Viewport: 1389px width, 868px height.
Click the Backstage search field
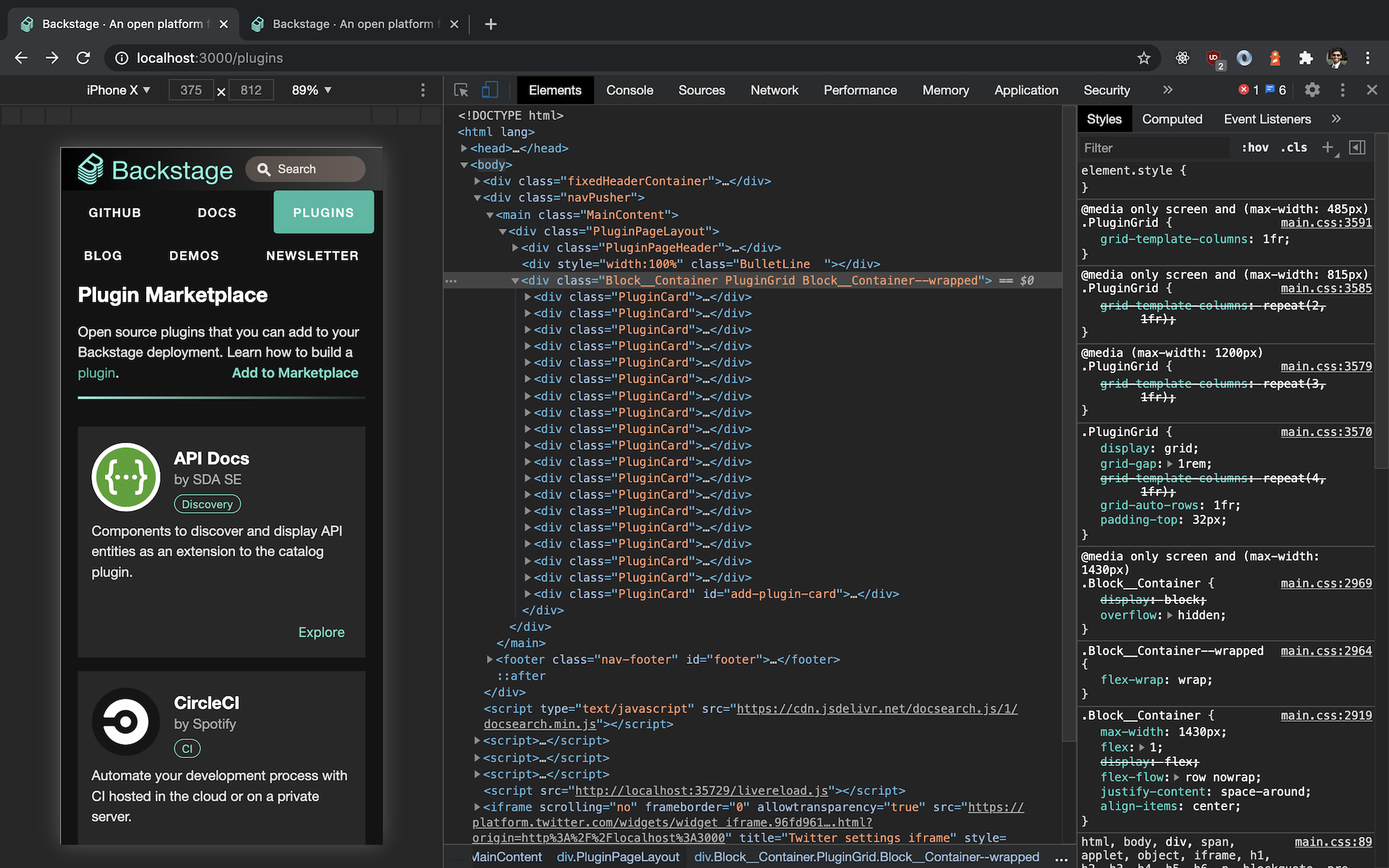click(306, 169)
